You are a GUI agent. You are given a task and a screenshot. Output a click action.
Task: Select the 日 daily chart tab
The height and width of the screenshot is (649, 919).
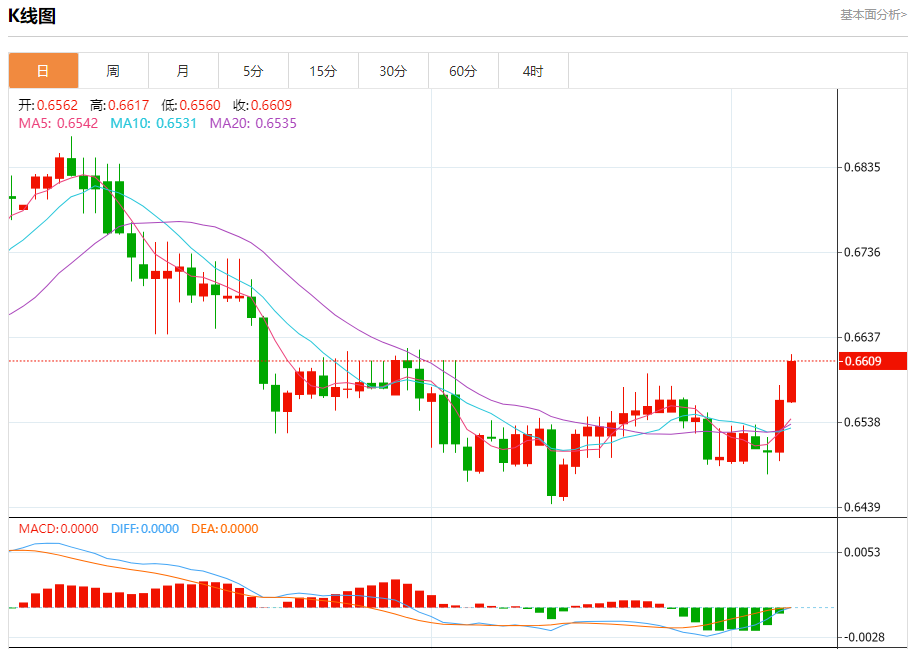click(x=43, y=71)
